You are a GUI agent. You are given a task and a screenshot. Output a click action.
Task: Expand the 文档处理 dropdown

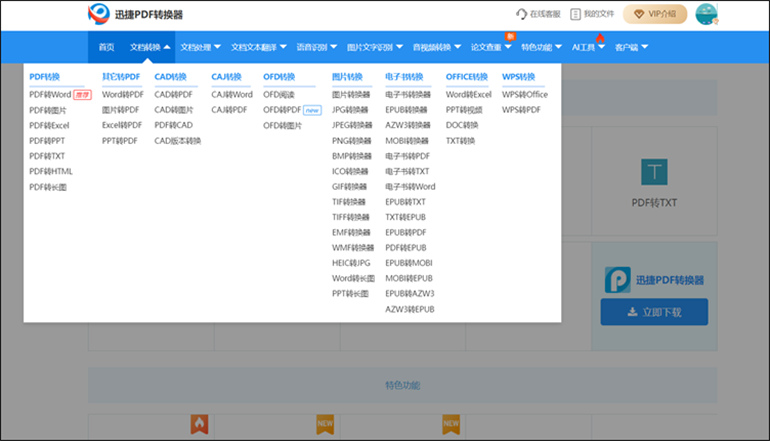point(200,47)
